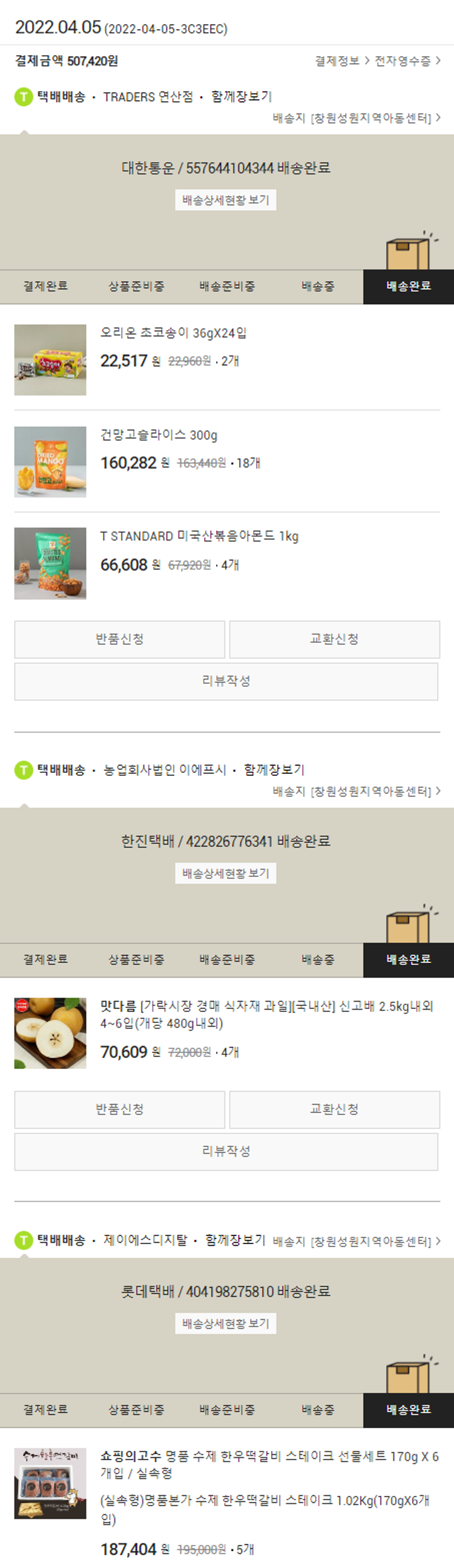The height and width of the screenshot is (1568, 454).
Task: Click the delivery box icon in 한진택배 section
Action: [x=412, y=924]
